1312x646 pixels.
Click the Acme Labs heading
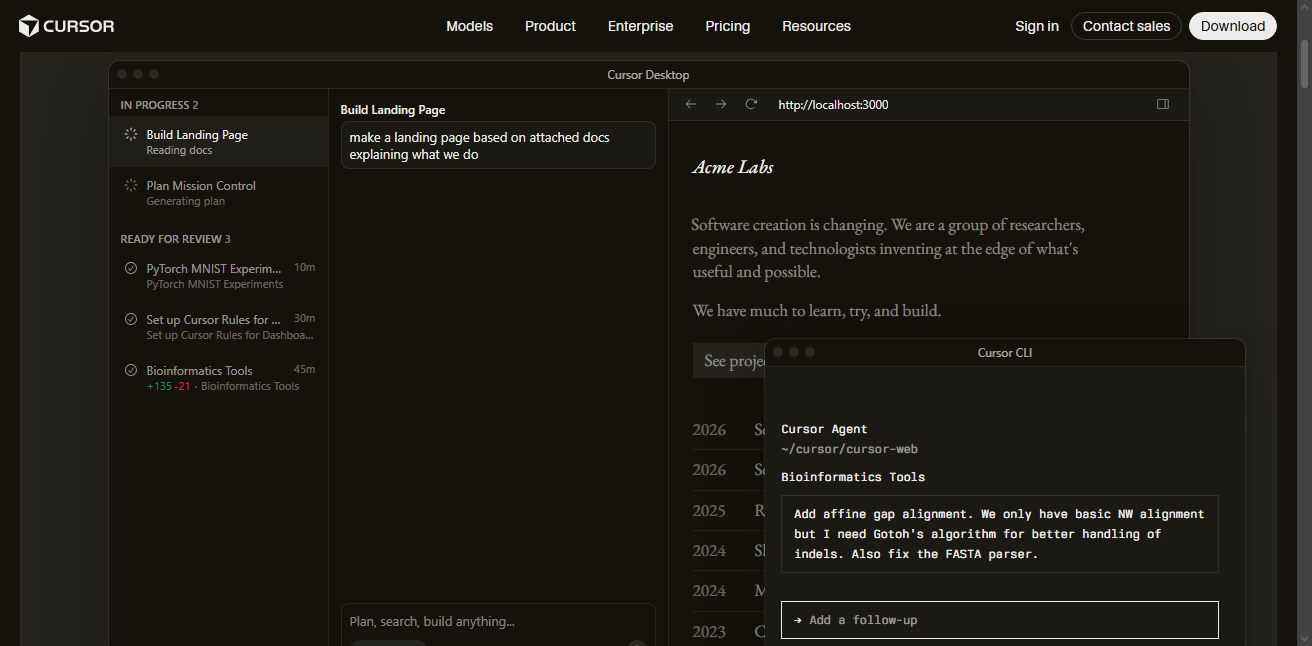coord(733,167)
